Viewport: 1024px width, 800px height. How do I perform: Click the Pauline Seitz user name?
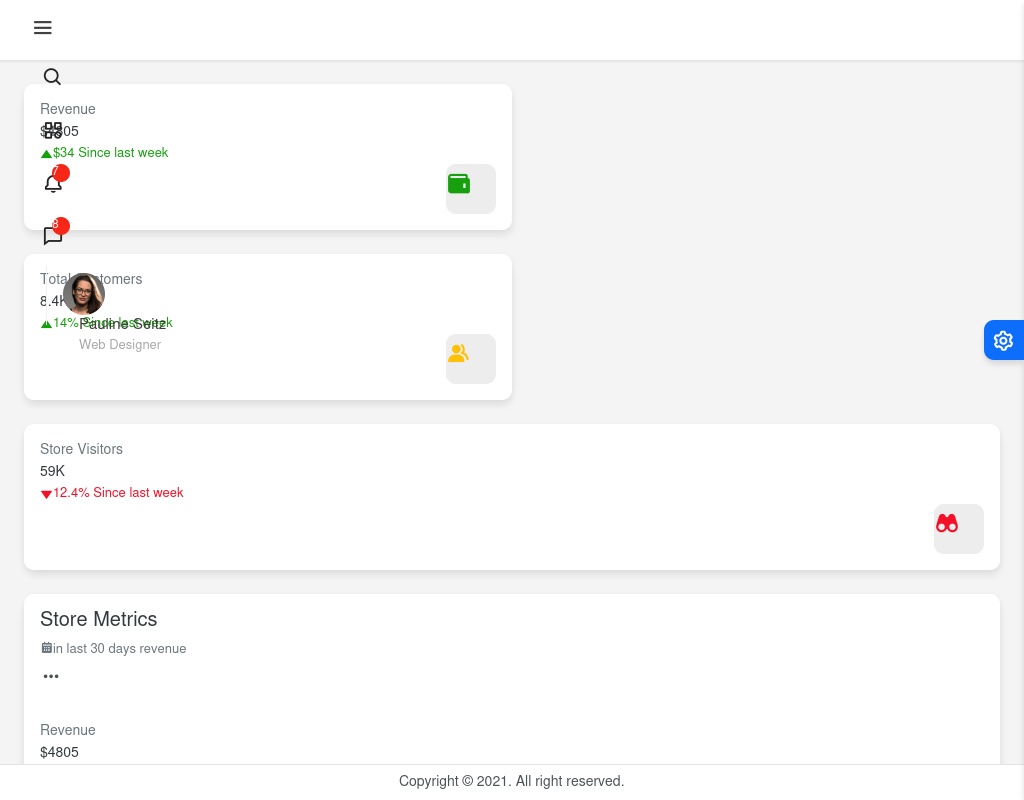[x=123, y=324]
